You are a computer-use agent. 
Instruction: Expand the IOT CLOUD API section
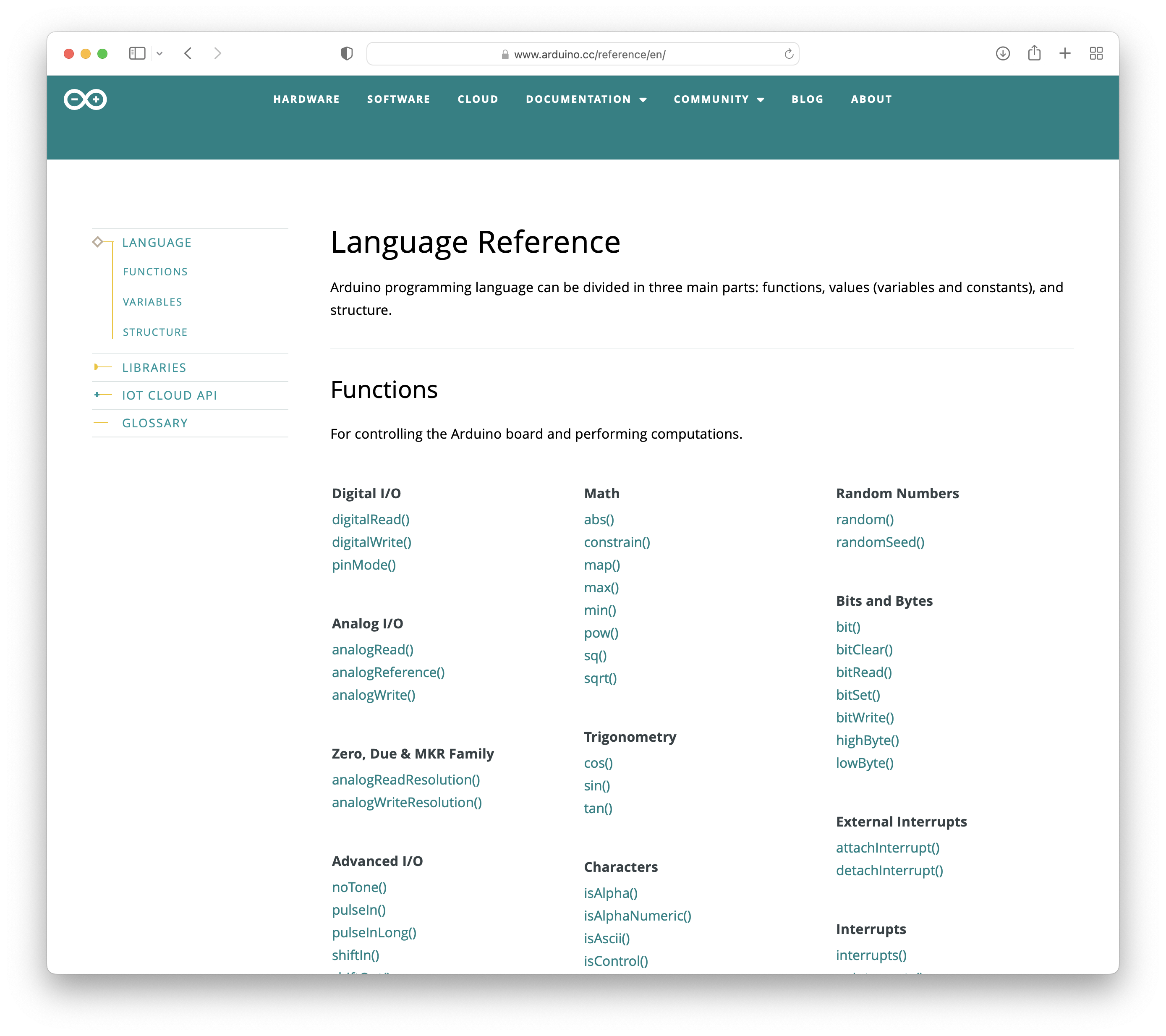[170, 395]
